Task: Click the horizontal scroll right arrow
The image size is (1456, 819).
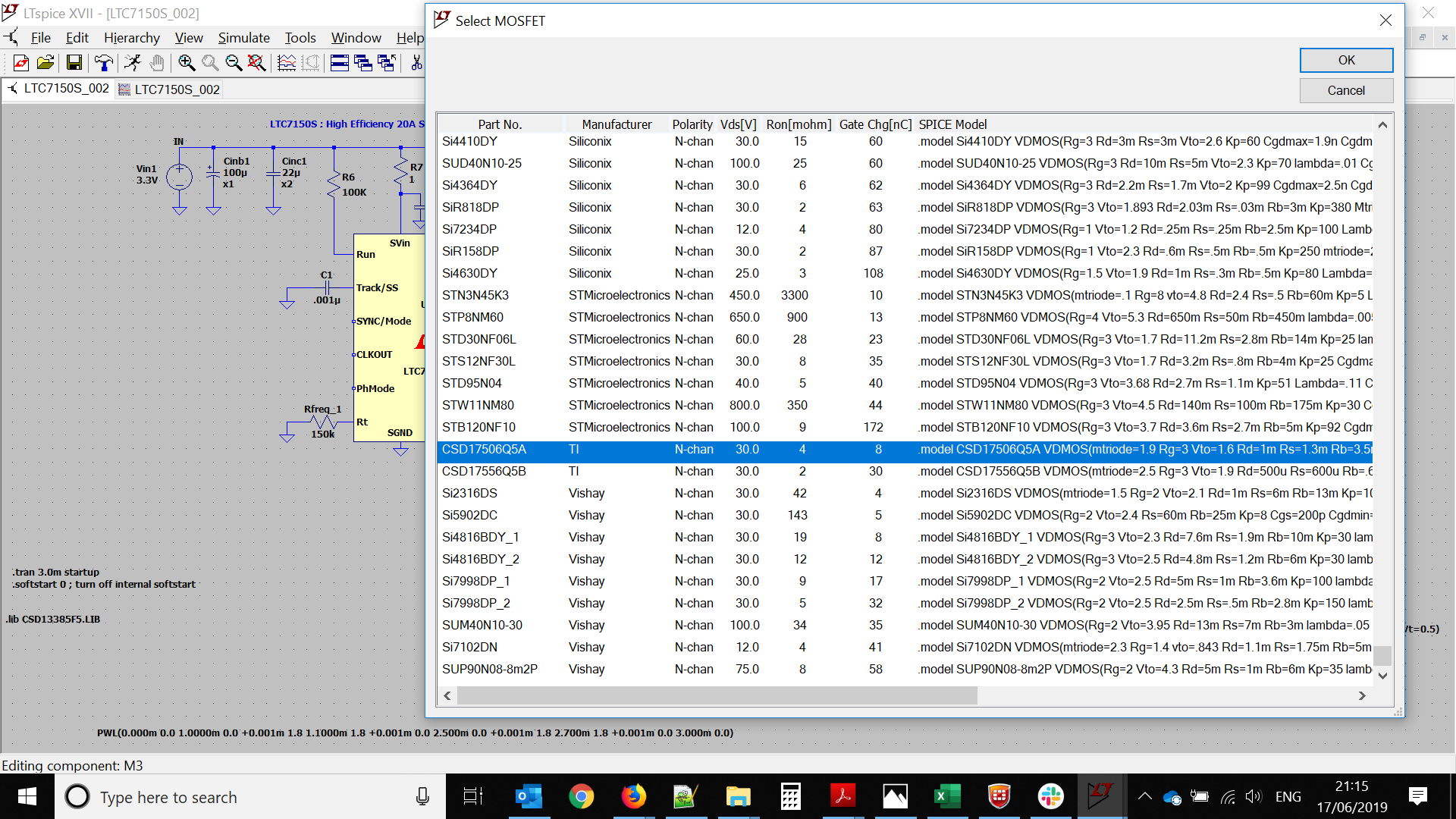Action: (x=1362, y=695)
